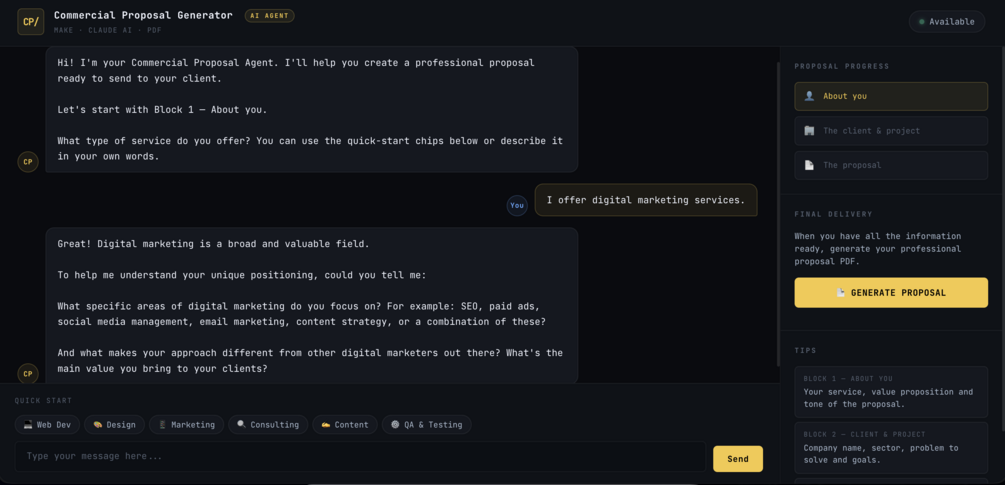Click the laptop icon on Web Dev chip
Viewport: 1005px width, 485px height.
click(x=28, y=425)
